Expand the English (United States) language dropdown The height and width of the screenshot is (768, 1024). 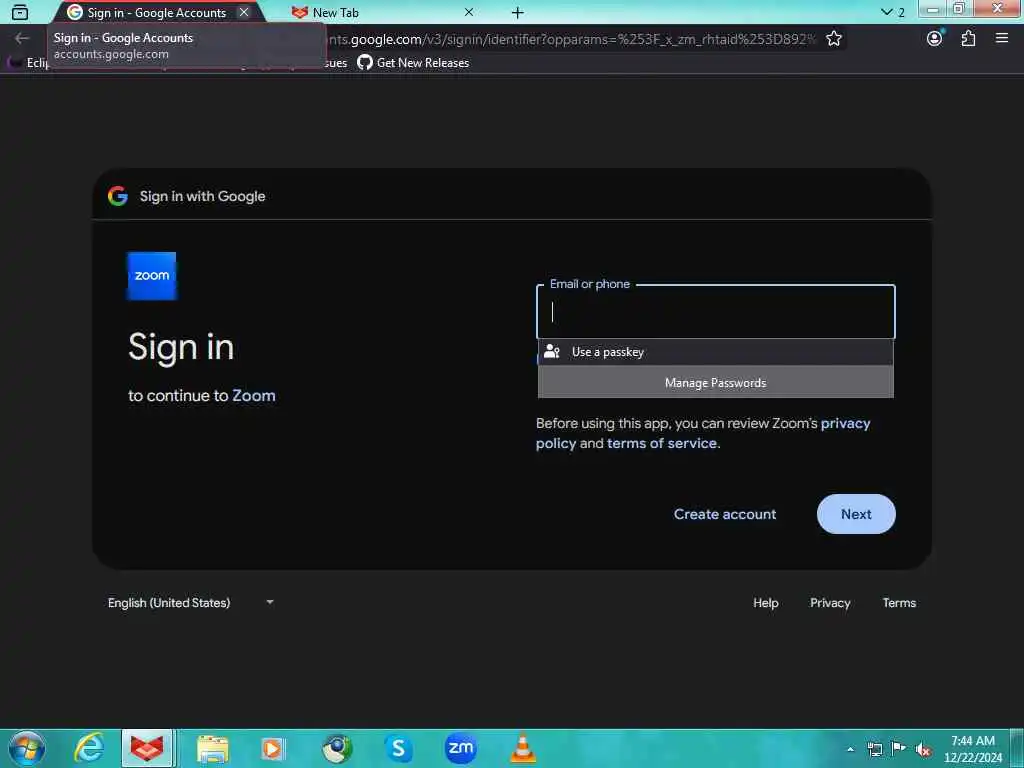coord(191,603)
